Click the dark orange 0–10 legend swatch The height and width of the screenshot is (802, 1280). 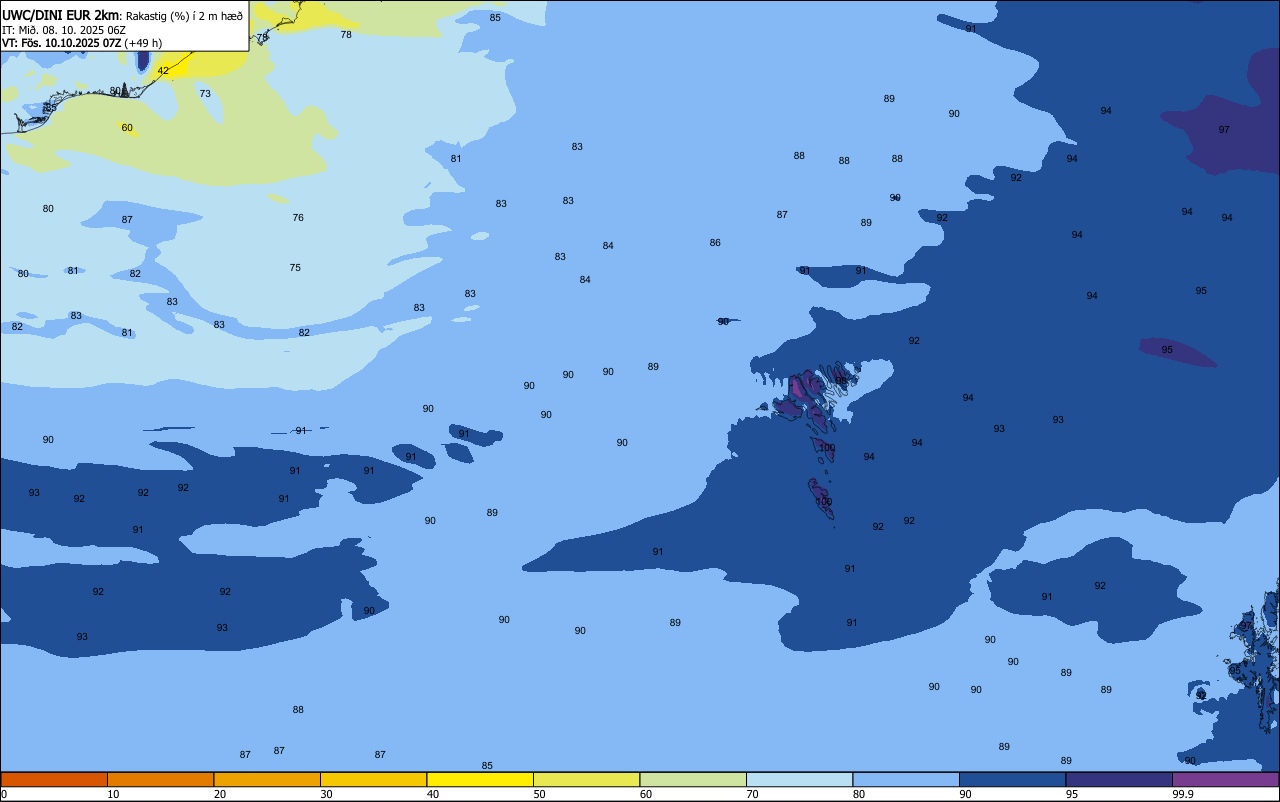[54, 779]
